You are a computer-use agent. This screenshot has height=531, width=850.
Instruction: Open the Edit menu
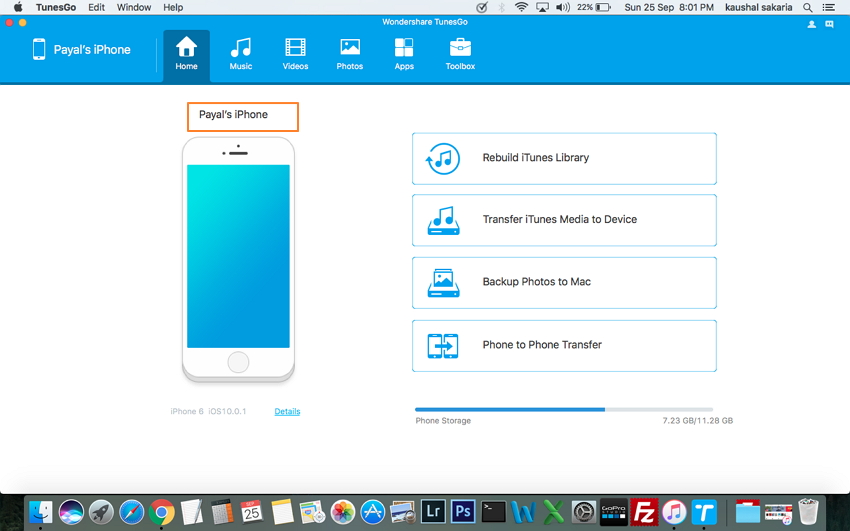point(96,7)
